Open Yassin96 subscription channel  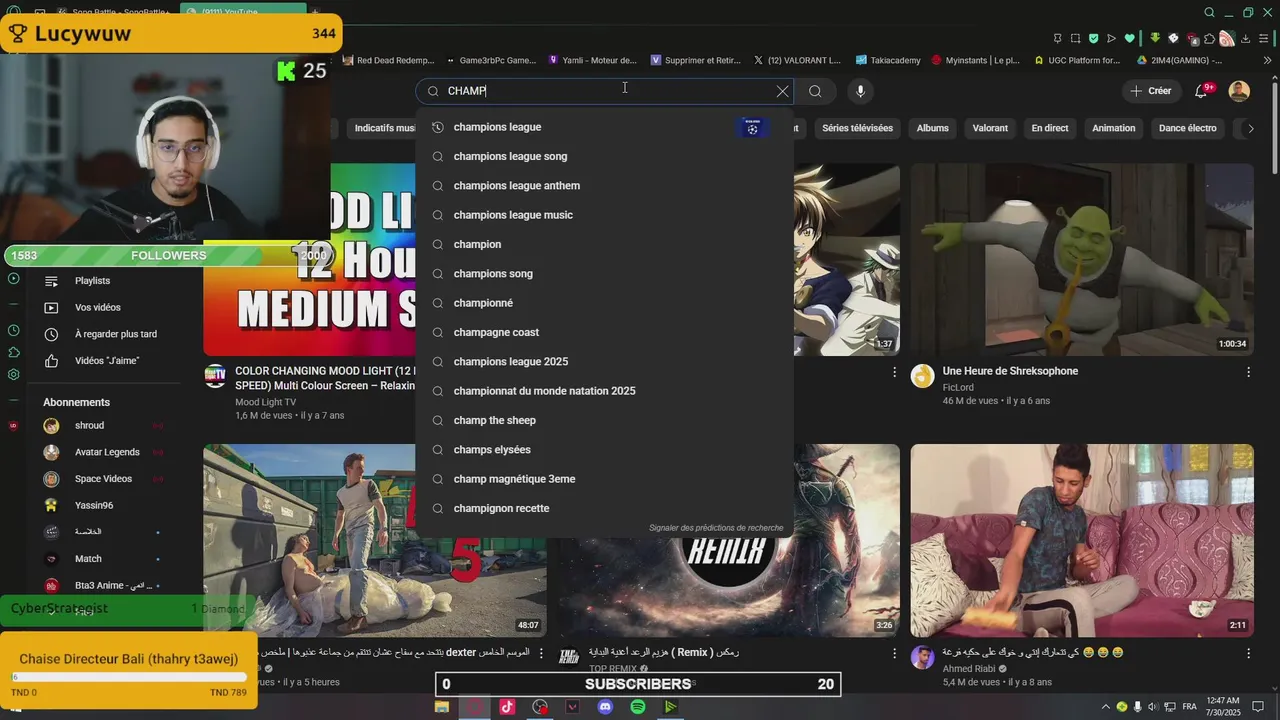104,506
